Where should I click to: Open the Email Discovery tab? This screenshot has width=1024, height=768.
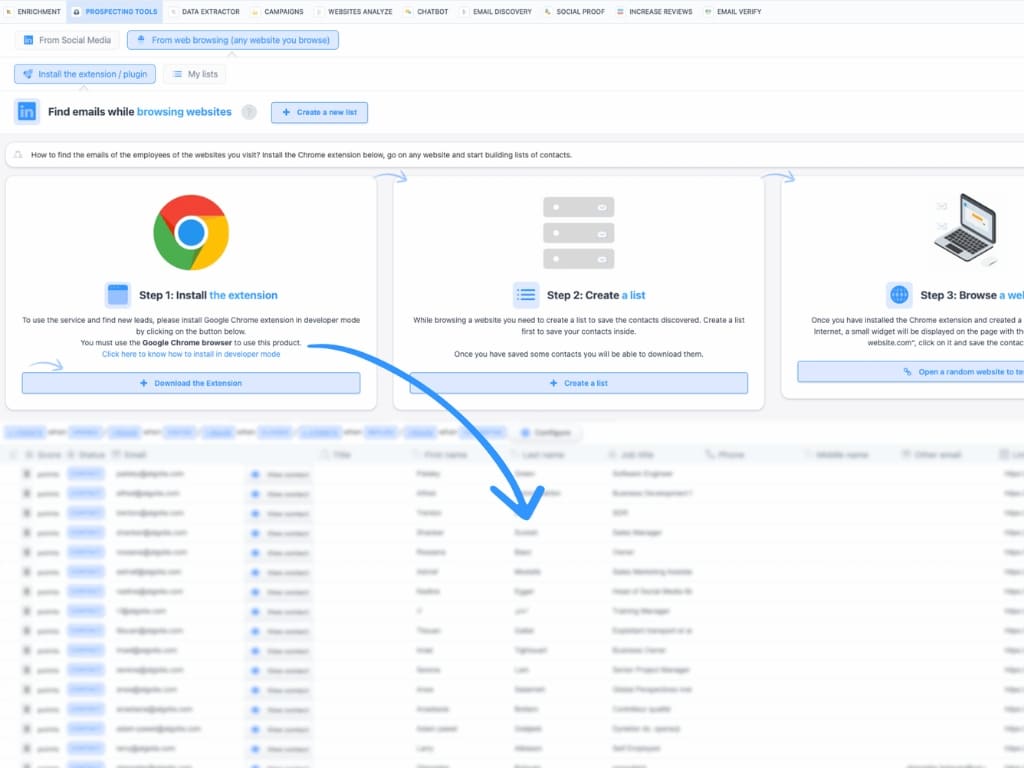pyautogui.click(x=496, y=12)
